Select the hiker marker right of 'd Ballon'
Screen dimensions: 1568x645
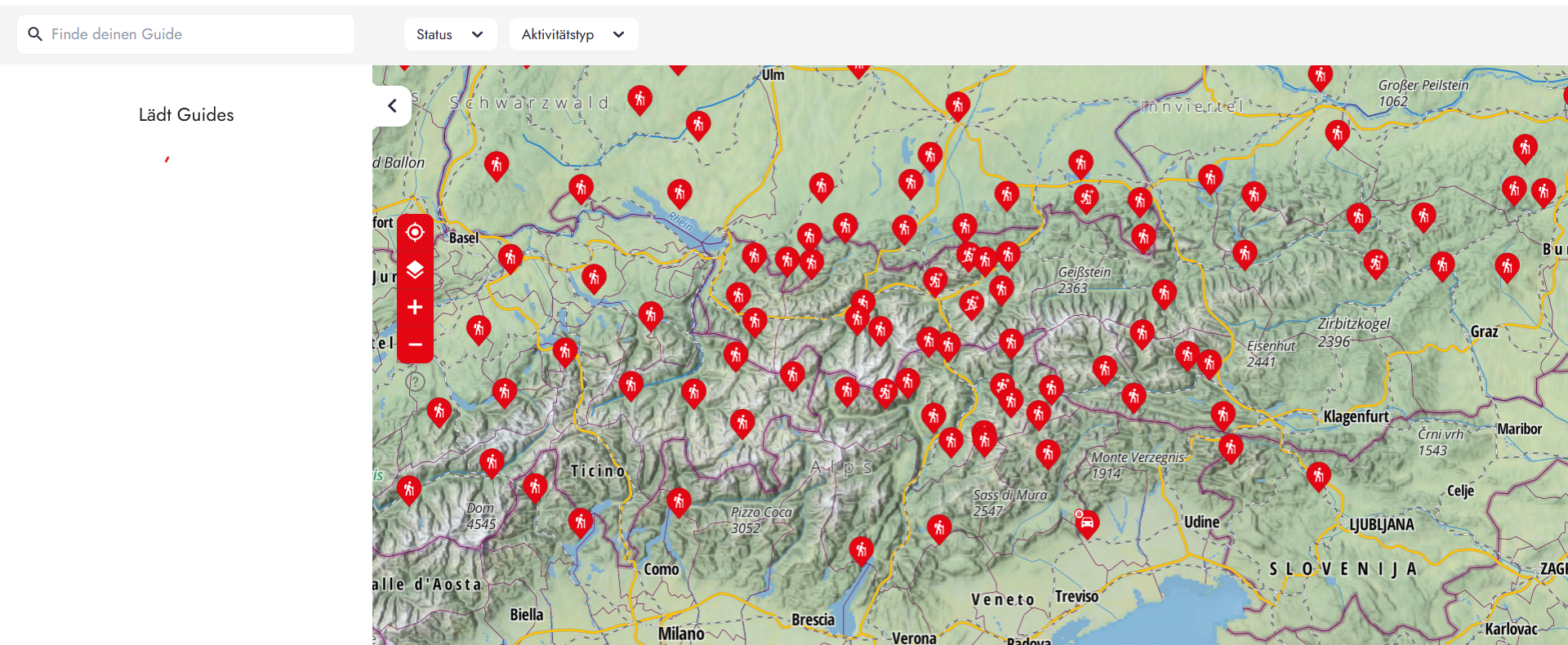497,165
